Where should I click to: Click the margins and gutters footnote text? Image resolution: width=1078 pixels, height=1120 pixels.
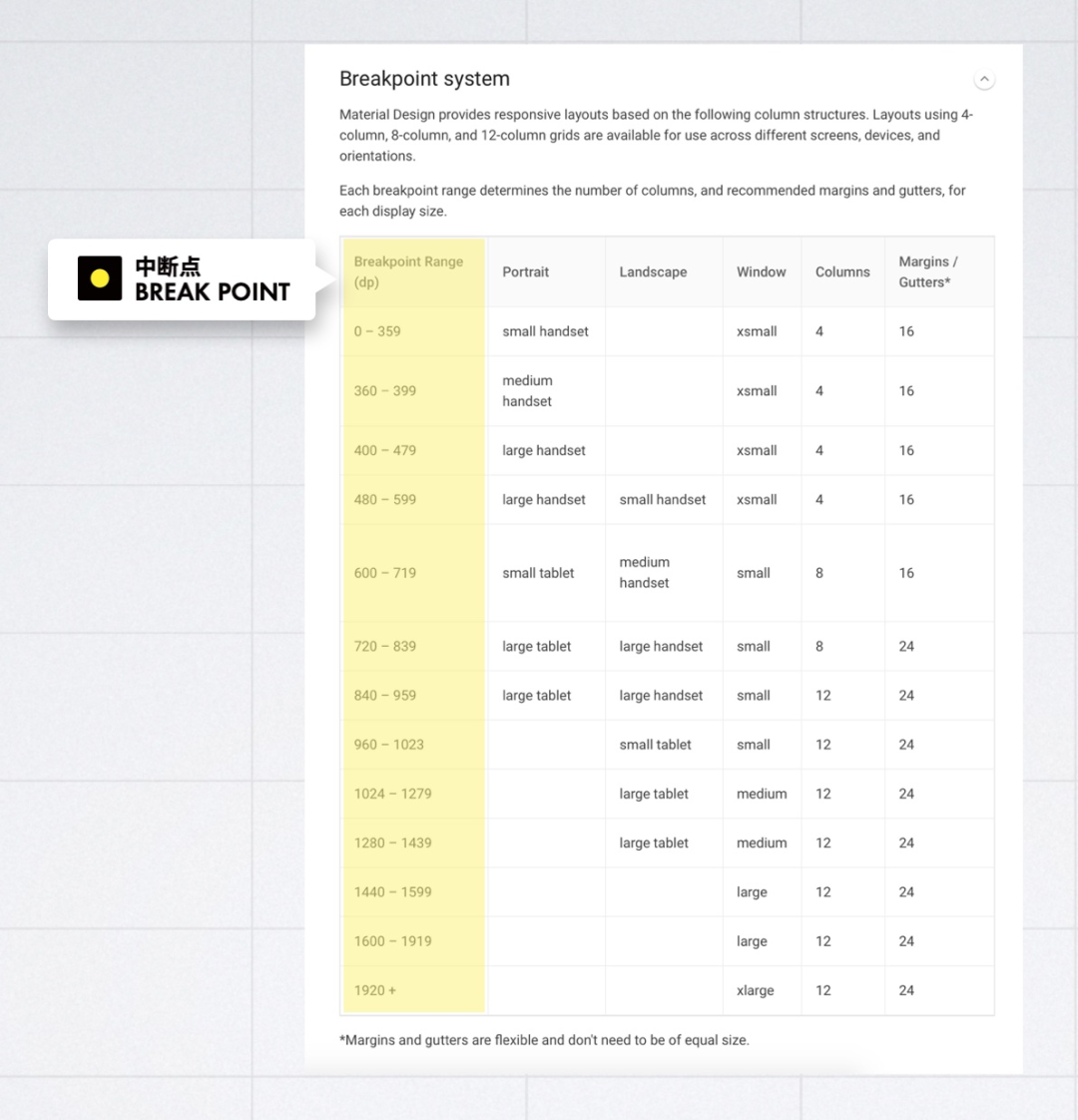pyautogui.click(x=544, y=1040)
